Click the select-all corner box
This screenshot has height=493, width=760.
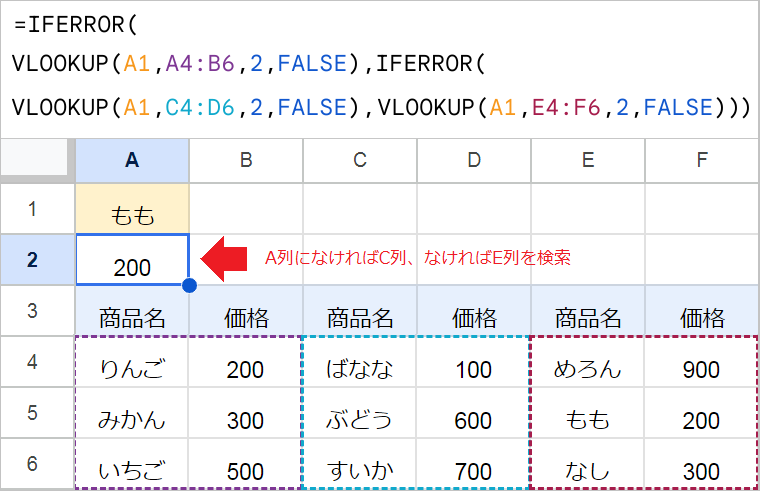(x=34, y=157)
